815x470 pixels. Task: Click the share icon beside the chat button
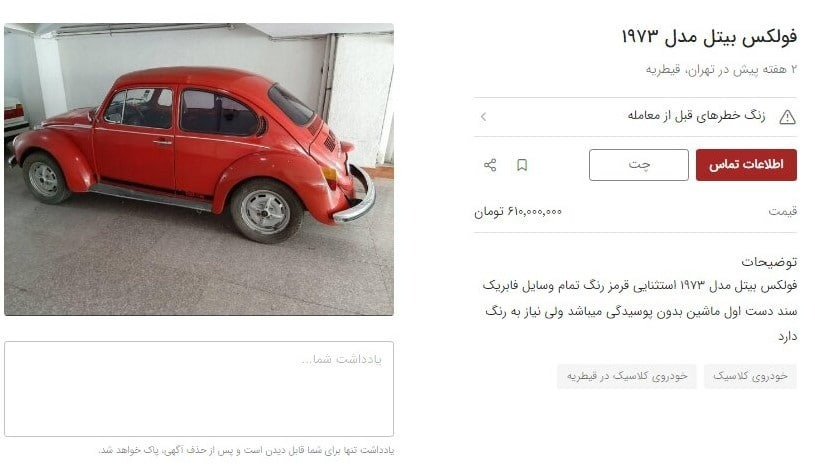tap(490, 165)
